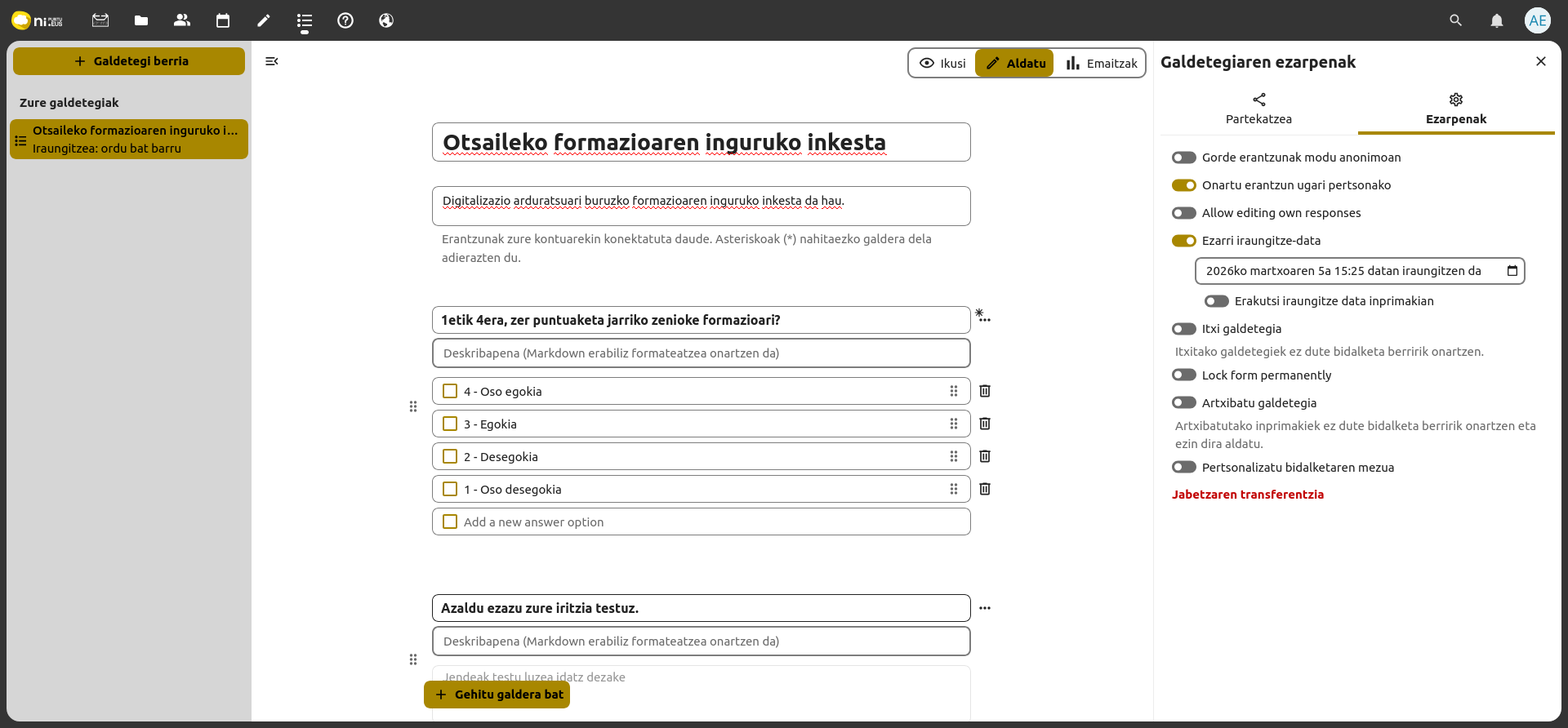Screen dimensions: 1568x728
Task: Open the Calendar app icon
Action: [x=223, y=20]
